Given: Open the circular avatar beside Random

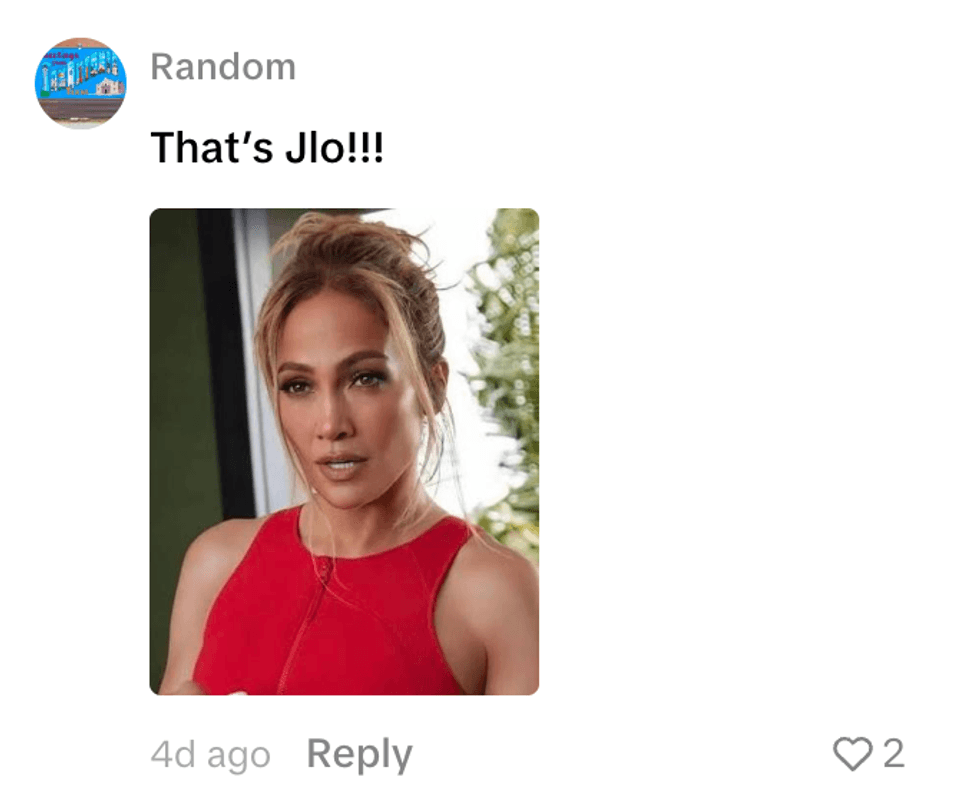Looking at the screenshot, I should 80,83.
